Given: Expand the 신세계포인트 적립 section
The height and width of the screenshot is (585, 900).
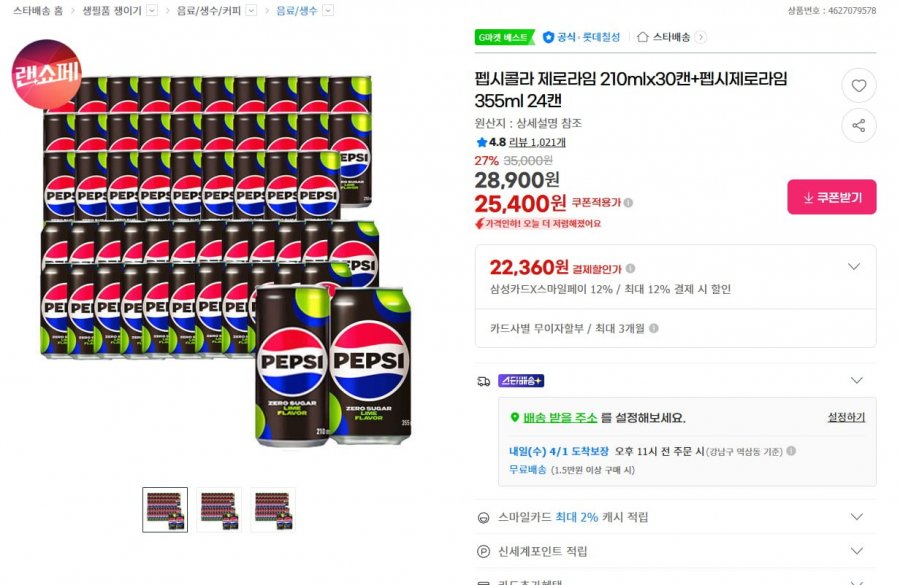Looking at the screenshot, I should point(855,551).
